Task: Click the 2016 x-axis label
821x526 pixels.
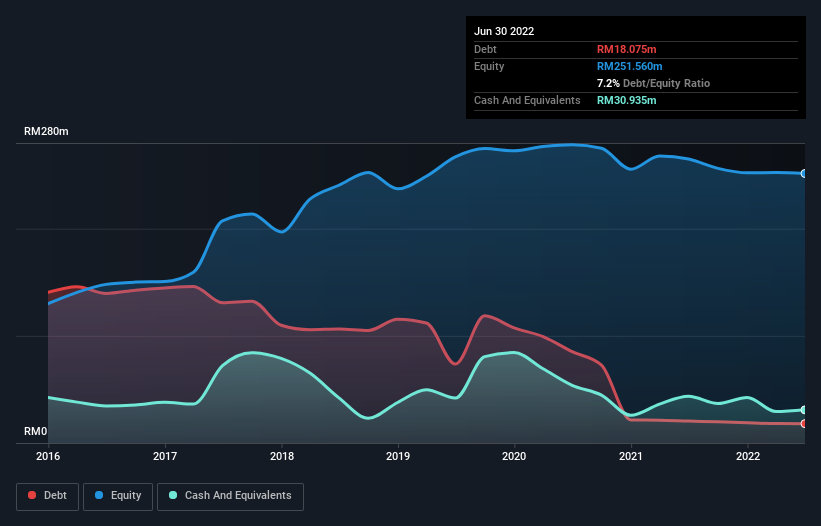Action: [48, 456]
